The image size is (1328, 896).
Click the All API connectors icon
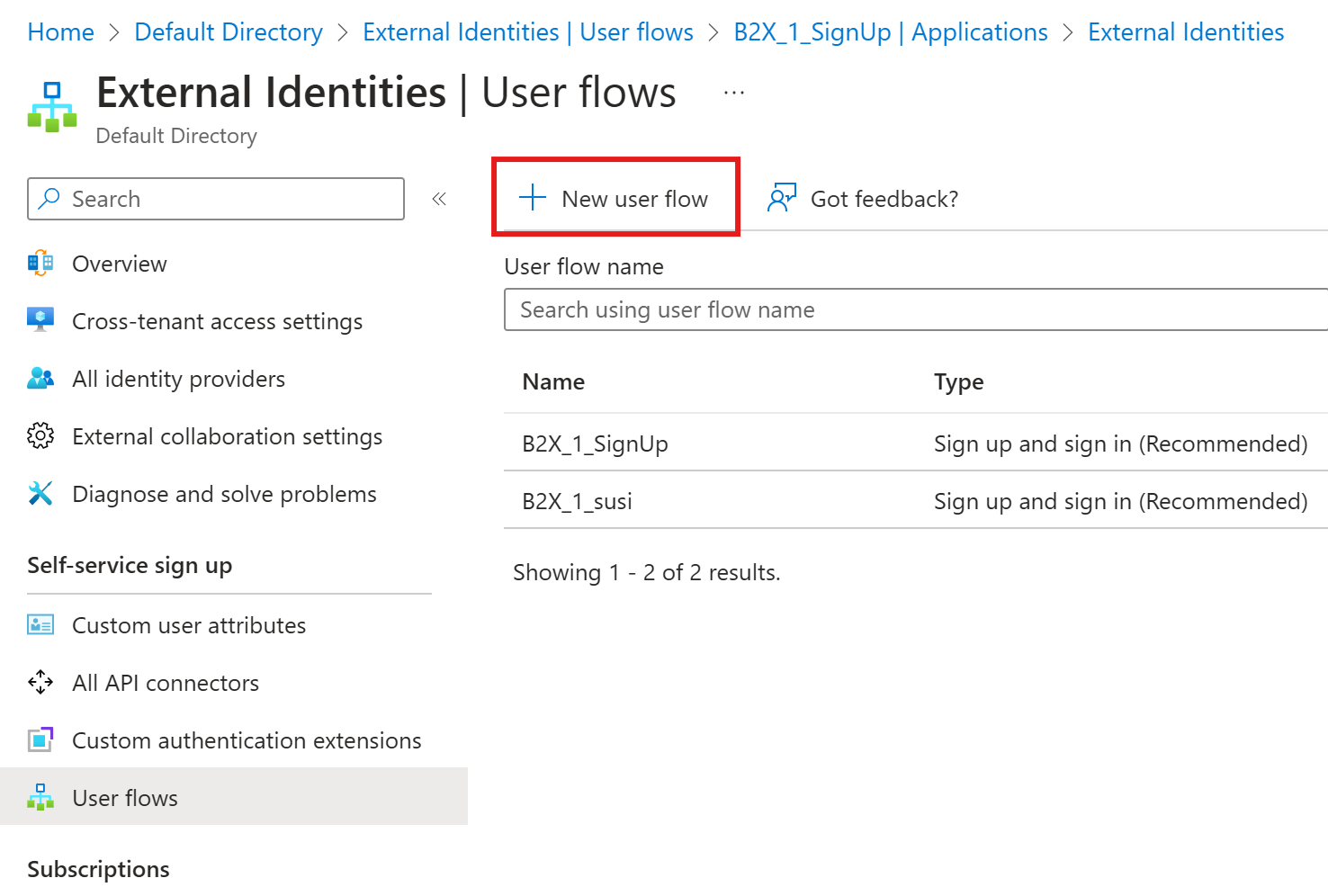tap(40, 683)
